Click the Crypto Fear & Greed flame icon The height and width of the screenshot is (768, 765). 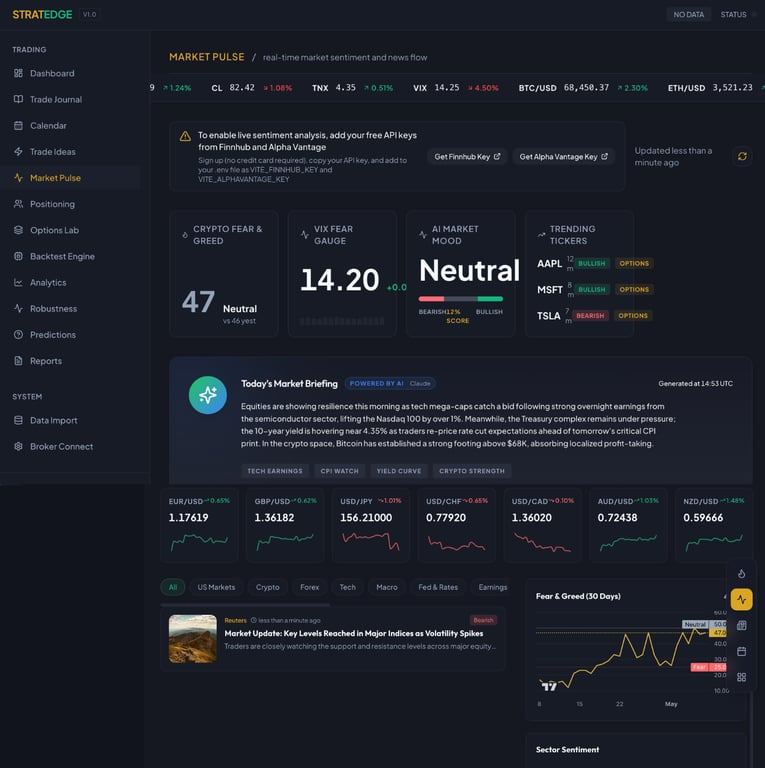click(x=185, y=235)
